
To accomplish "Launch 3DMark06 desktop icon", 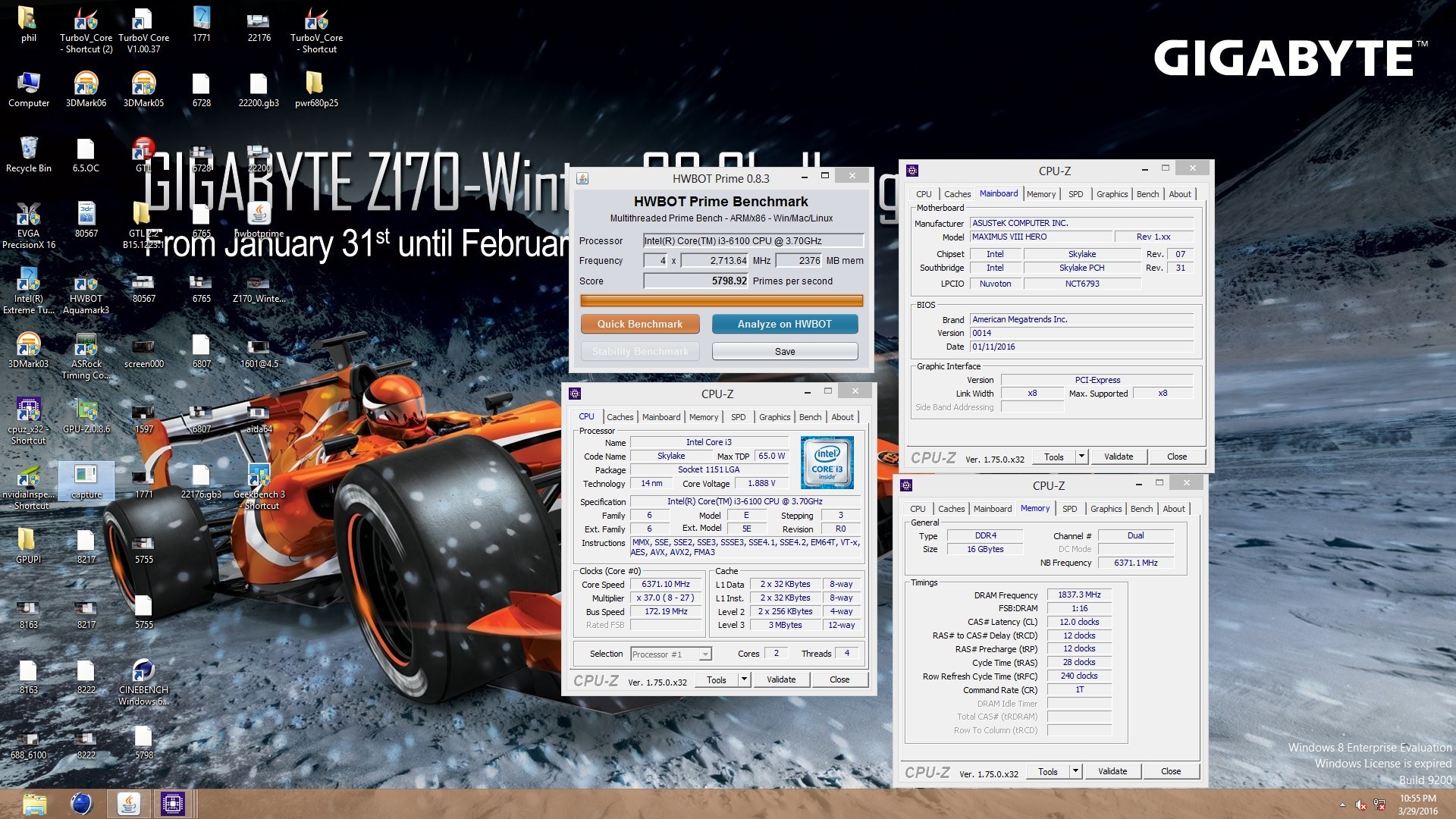I will click(x=86, y=90).
